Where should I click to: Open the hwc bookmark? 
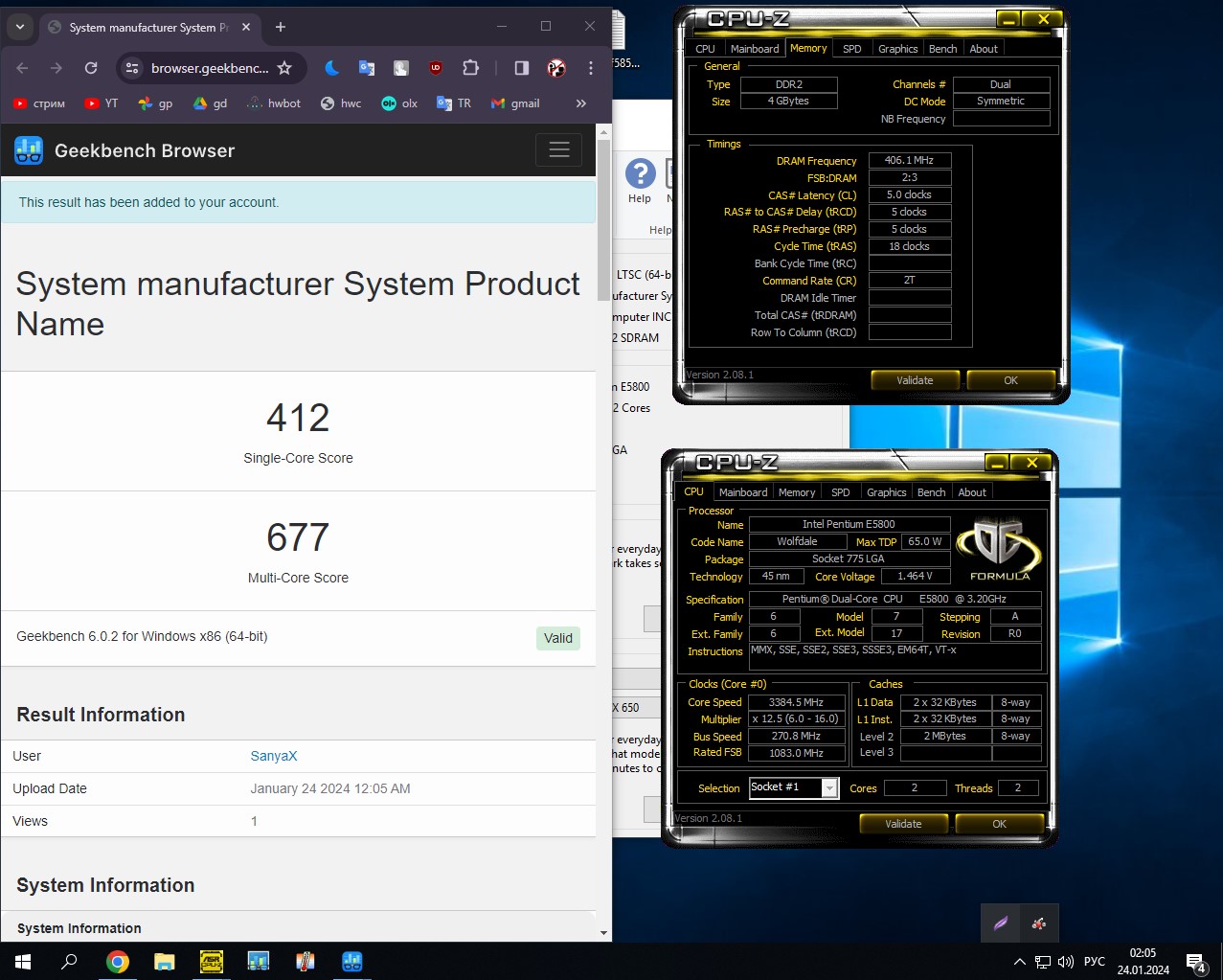point(341,103)
